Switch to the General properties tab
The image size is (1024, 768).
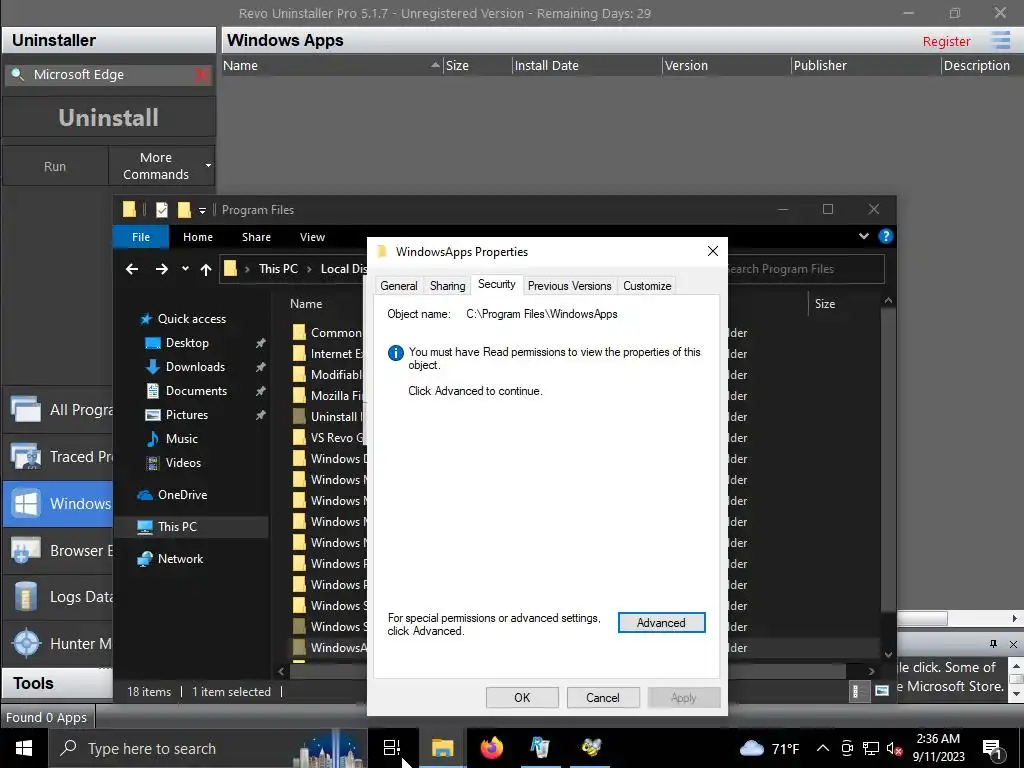tap(398, 286)
